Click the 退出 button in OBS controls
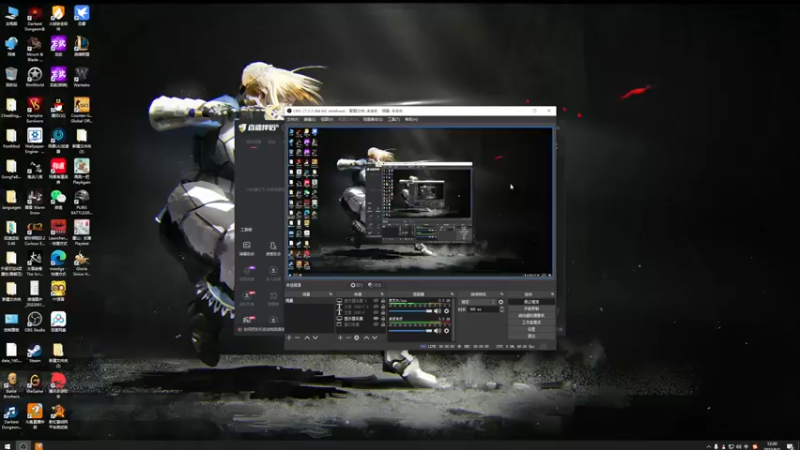 pos(531,336)
